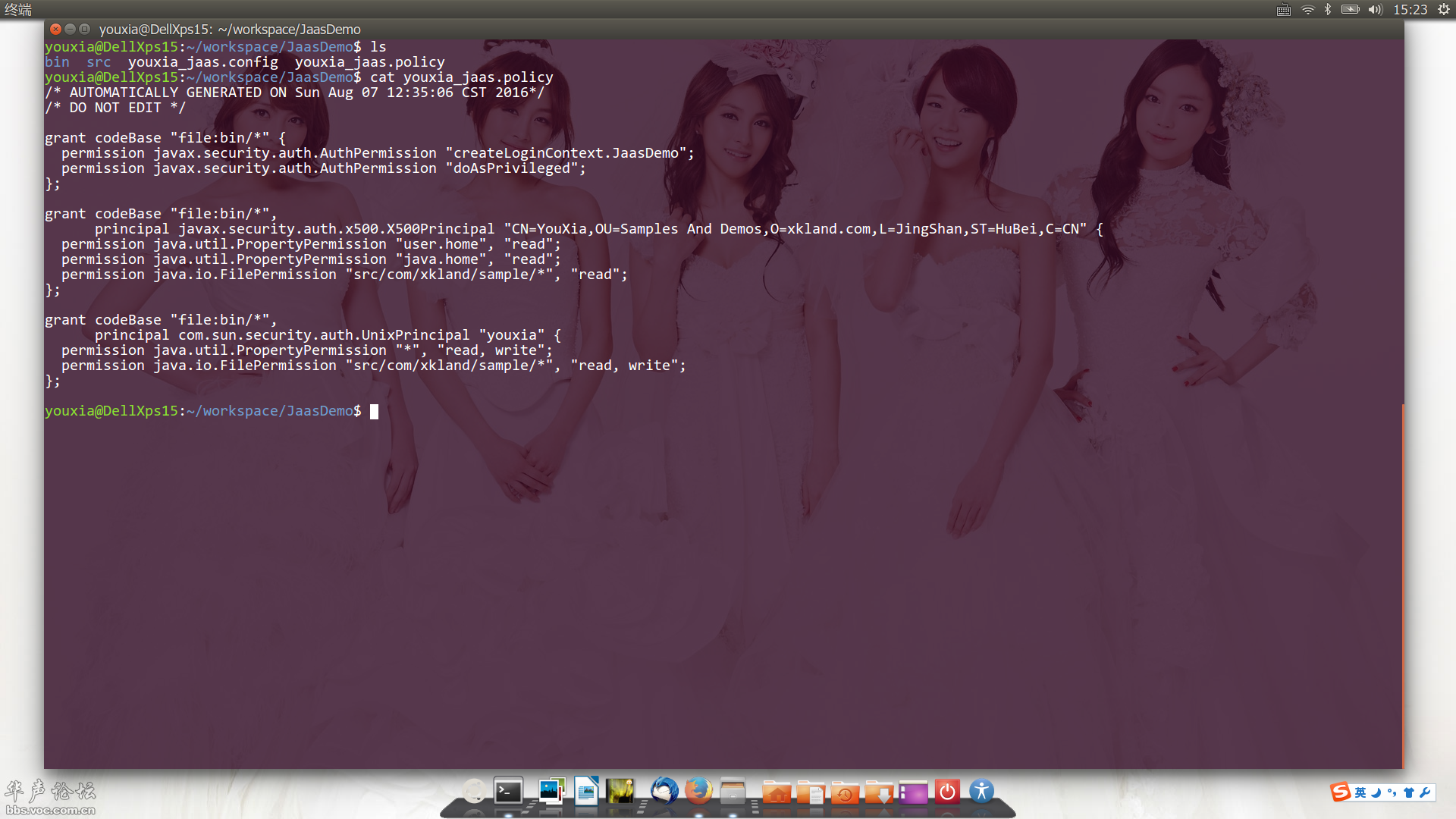The image size is (1456, 819).
Task: Open the Ubuntu logo launcher in the dock
Action: tap(475, 791)
